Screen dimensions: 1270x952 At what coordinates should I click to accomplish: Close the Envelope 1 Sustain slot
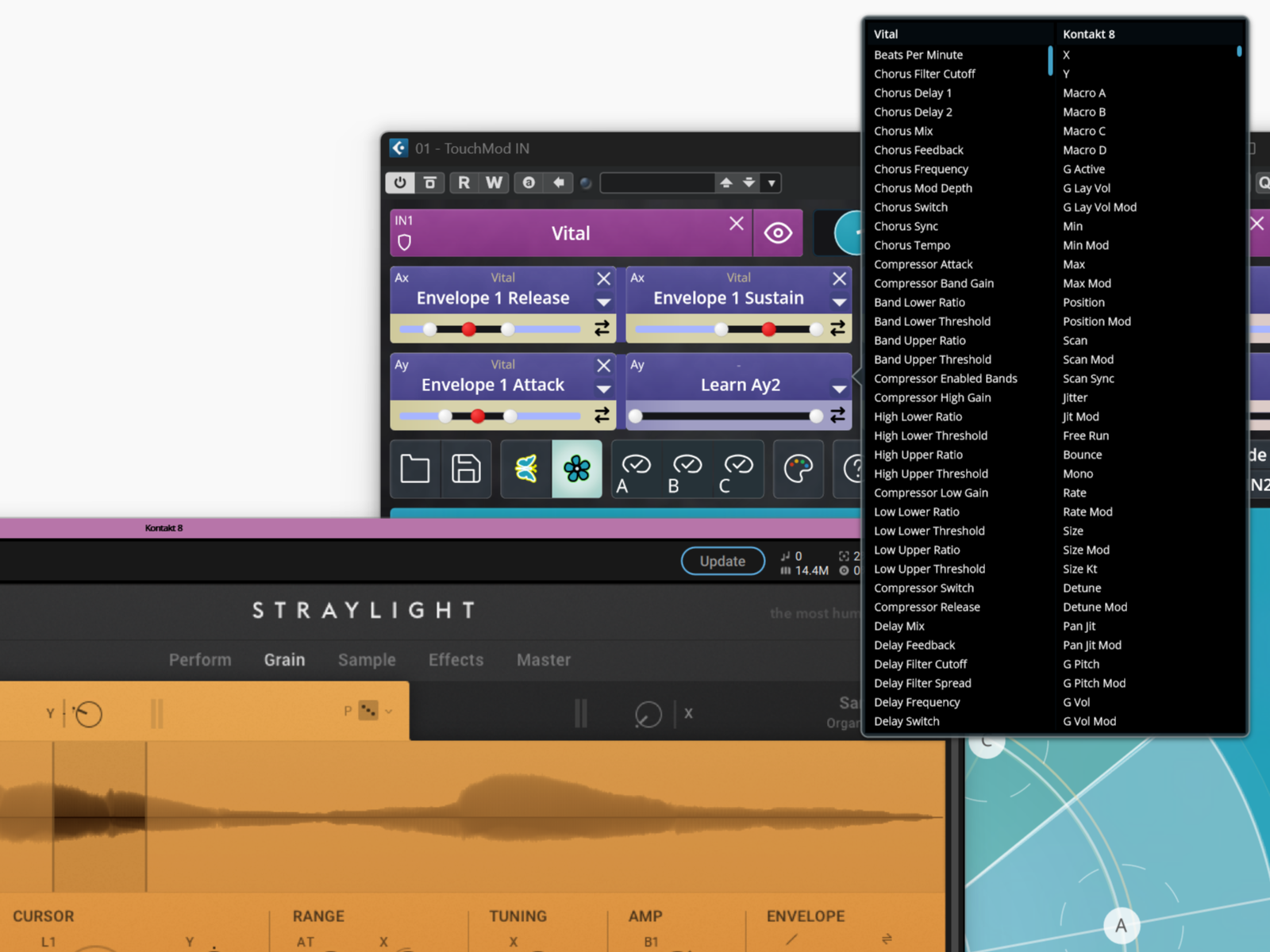(839, 278)
